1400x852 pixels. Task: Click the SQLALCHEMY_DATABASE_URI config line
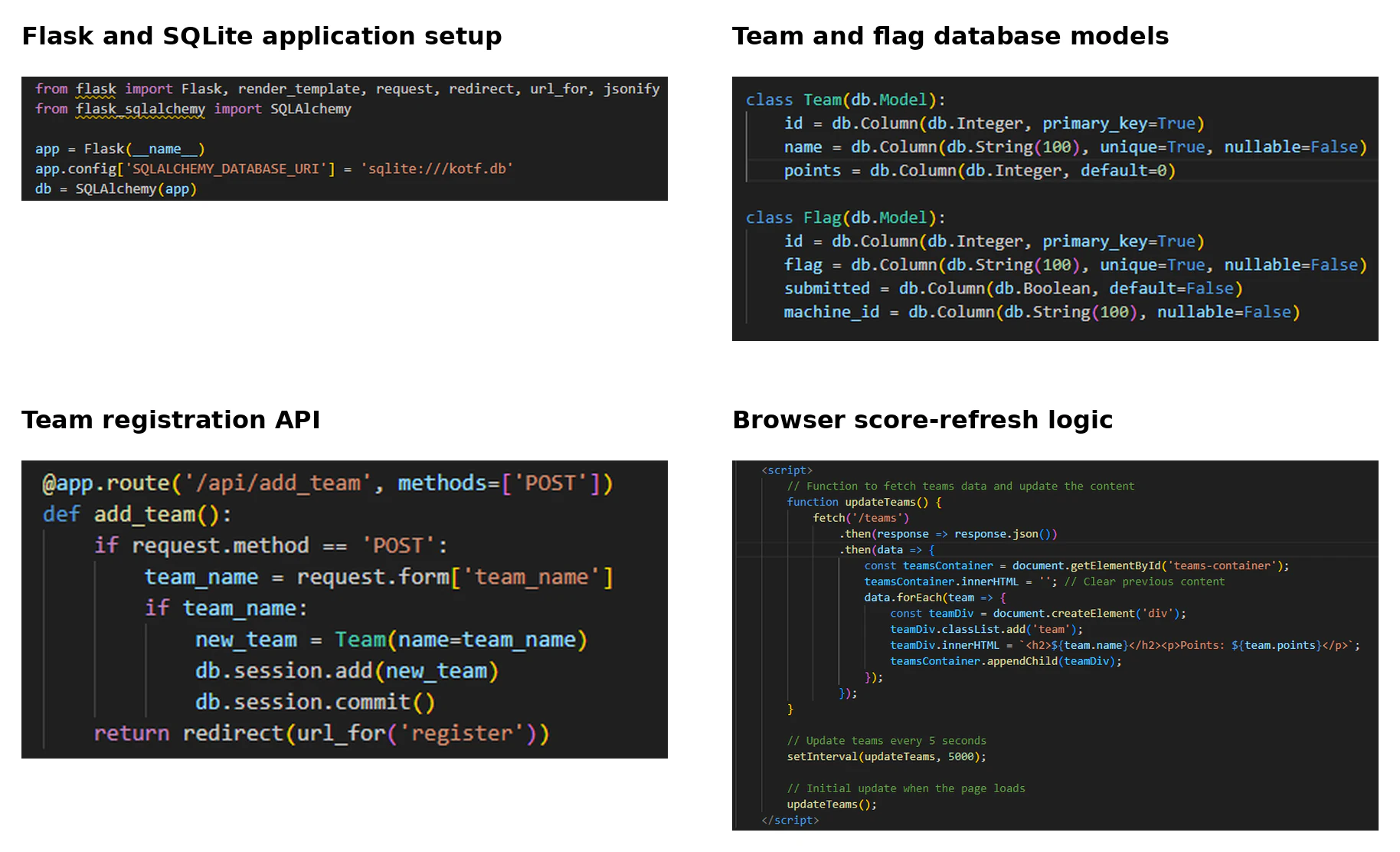(273, 169)
